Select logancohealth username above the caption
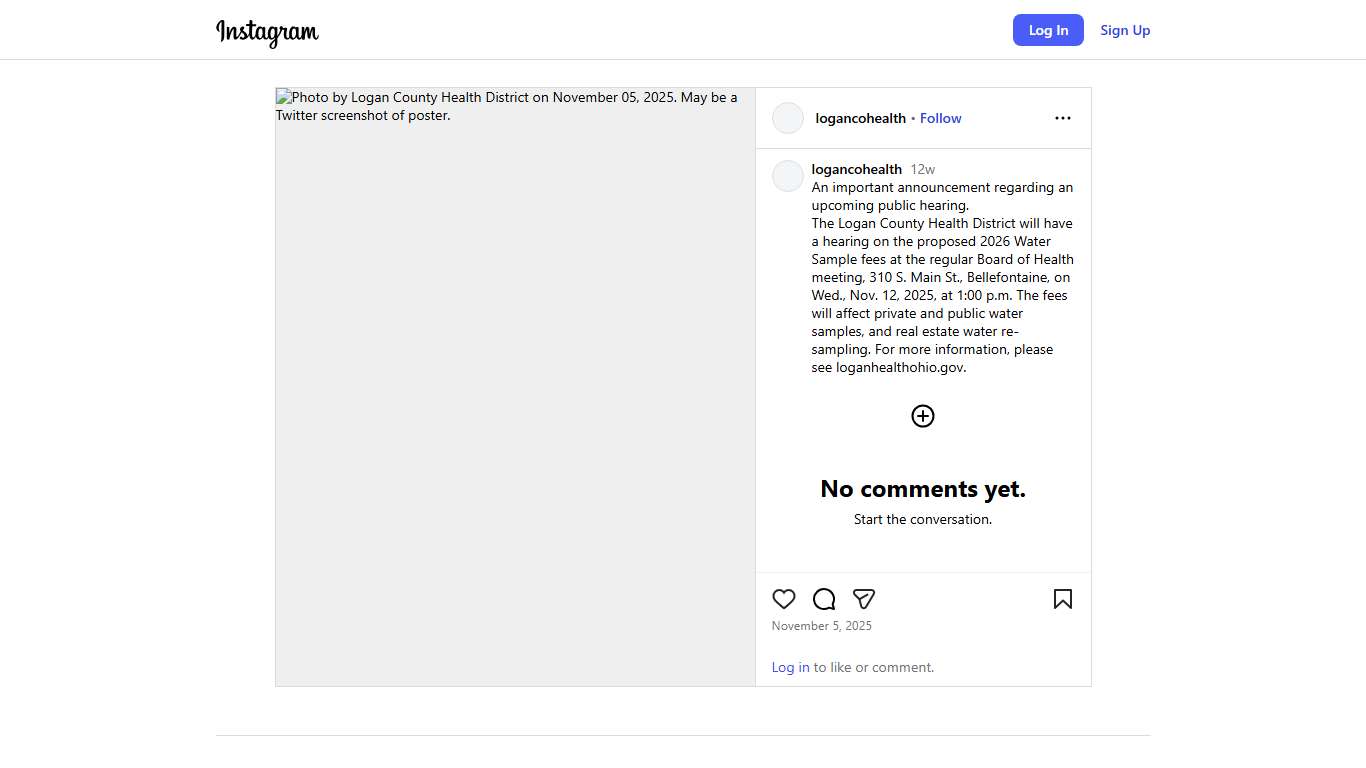 856,169
